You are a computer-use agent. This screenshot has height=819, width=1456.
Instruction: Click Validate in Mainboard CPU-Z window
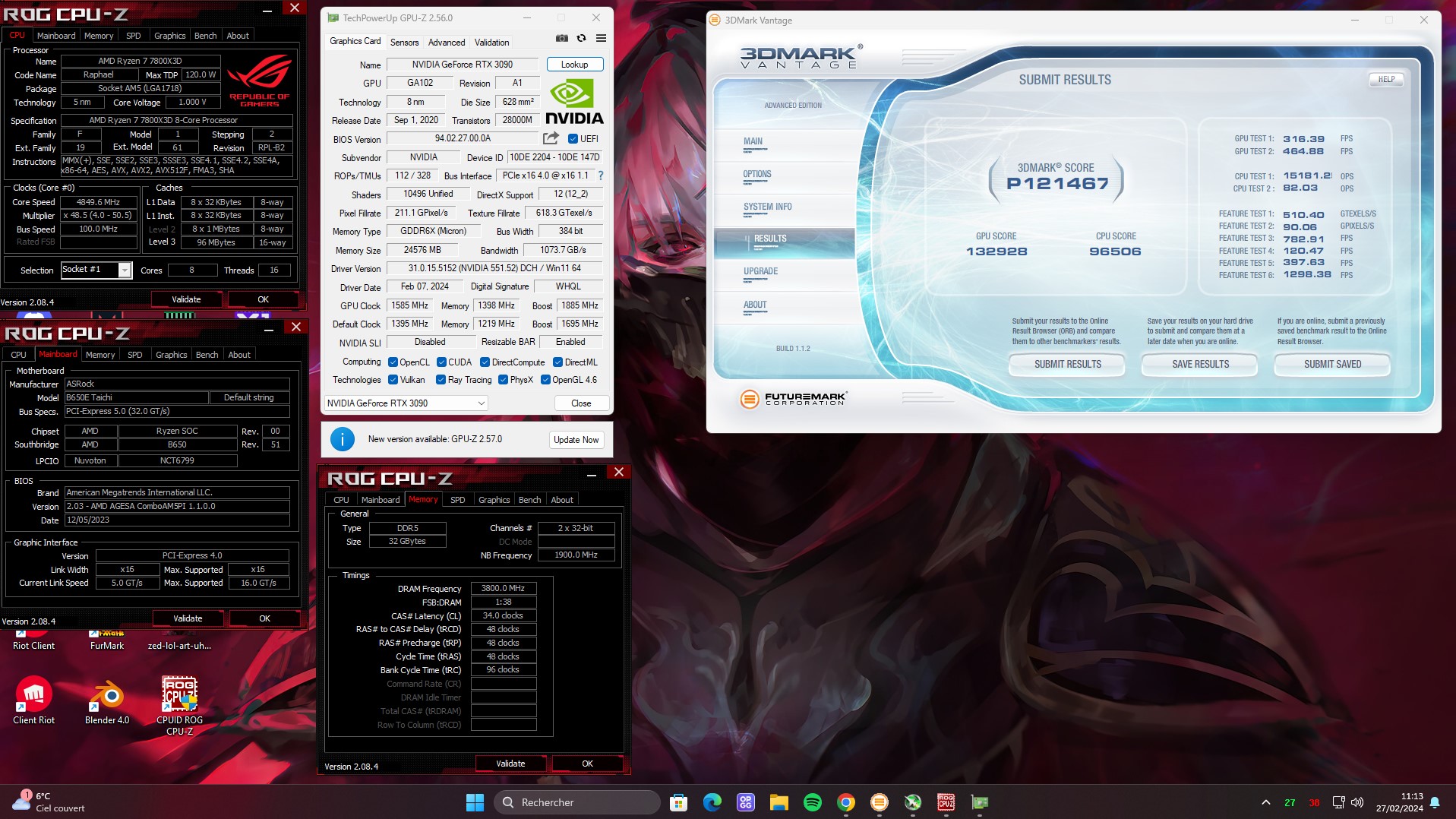coord(188,618)
